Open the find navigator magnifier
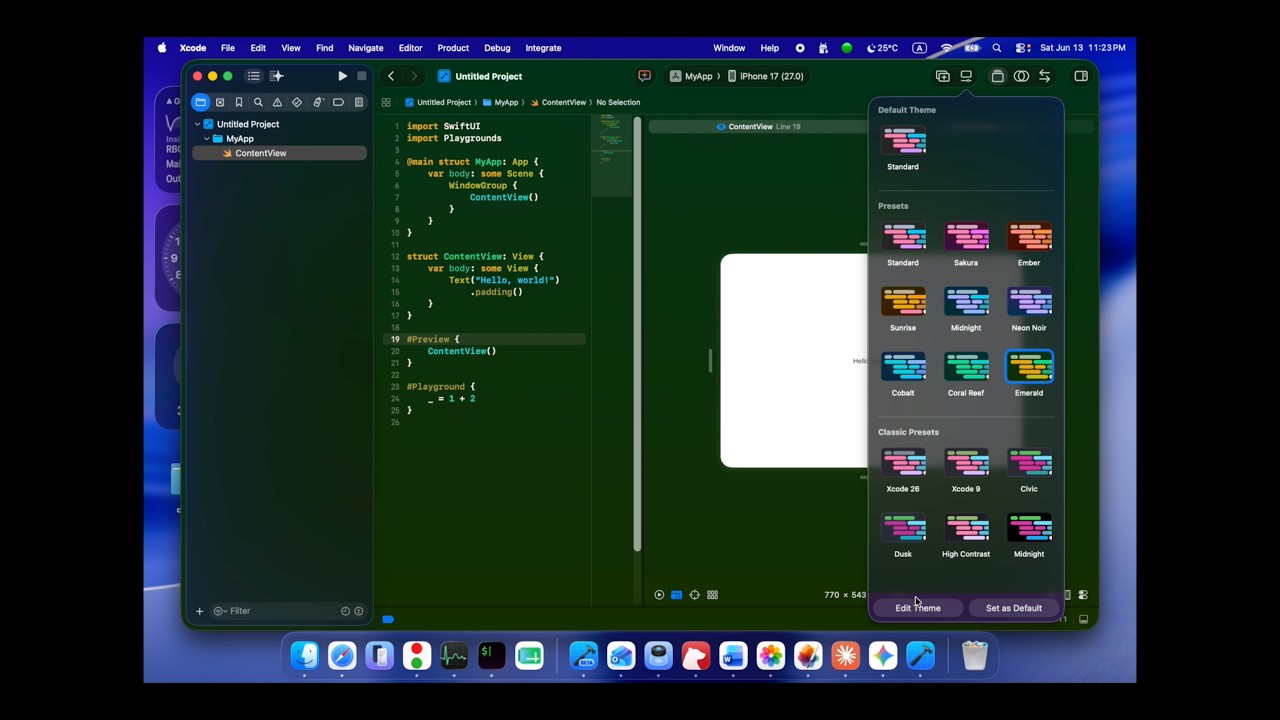This screenshot has width=1280, height=720. pyautogui.click(x=258, y=102)
